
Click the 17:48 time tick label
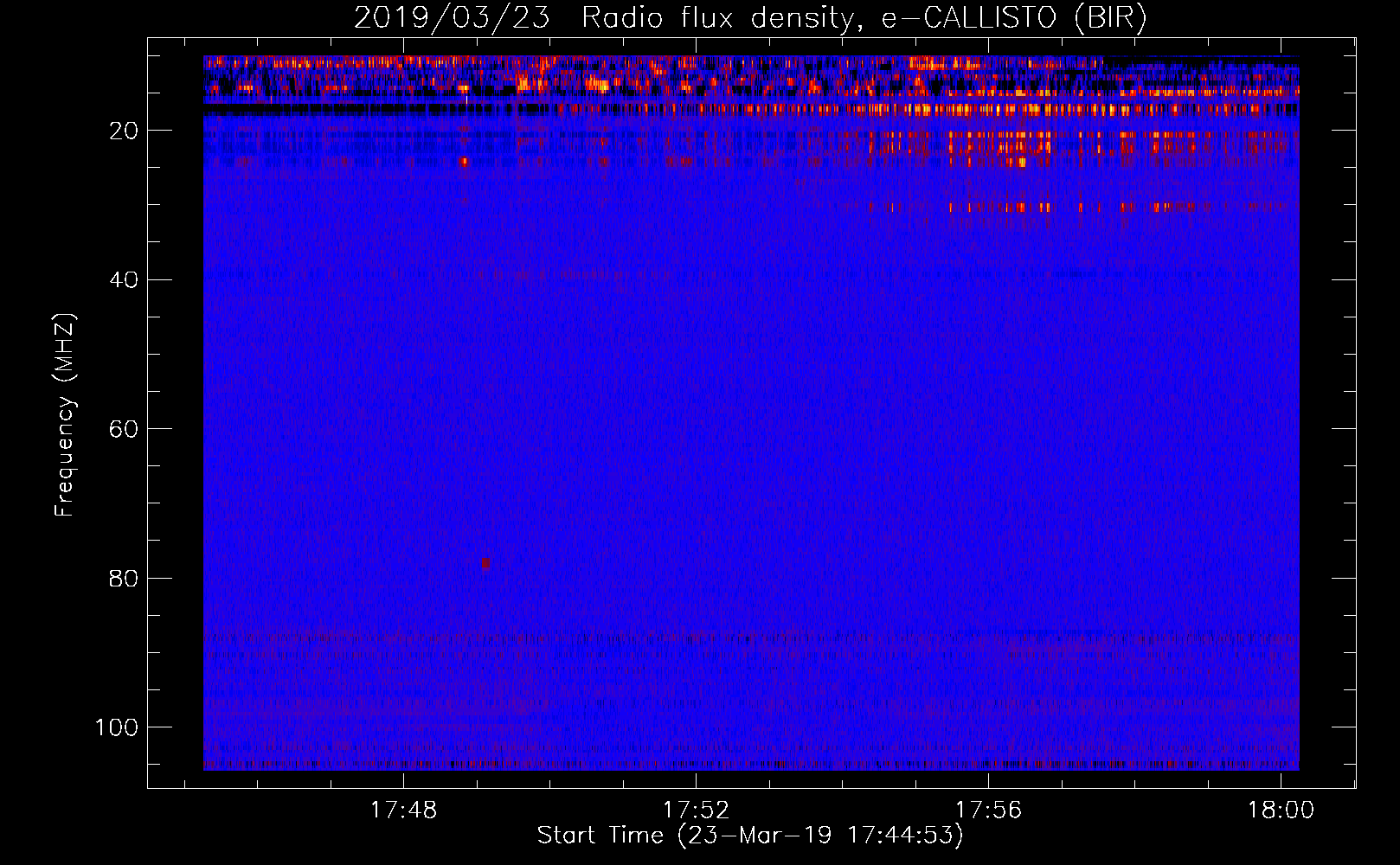point(404,811)
